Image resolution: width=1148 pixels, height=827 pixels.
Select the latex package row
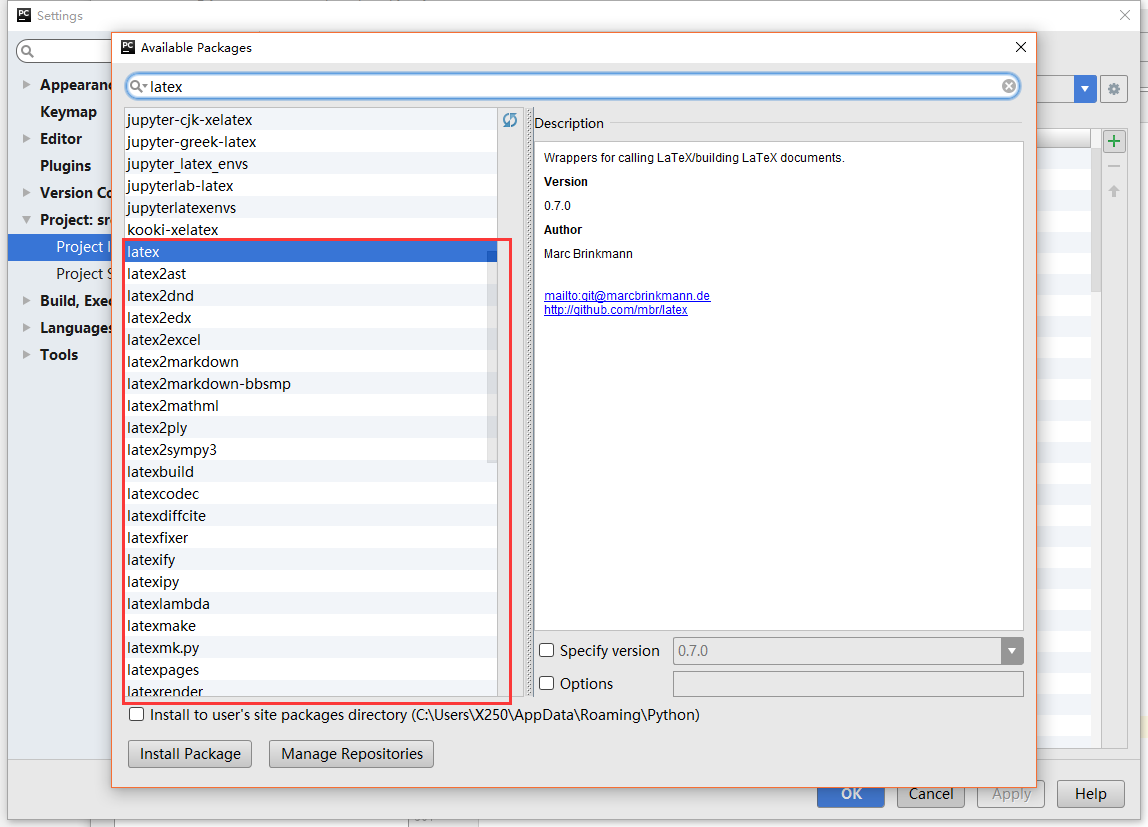tap(310, 252)
